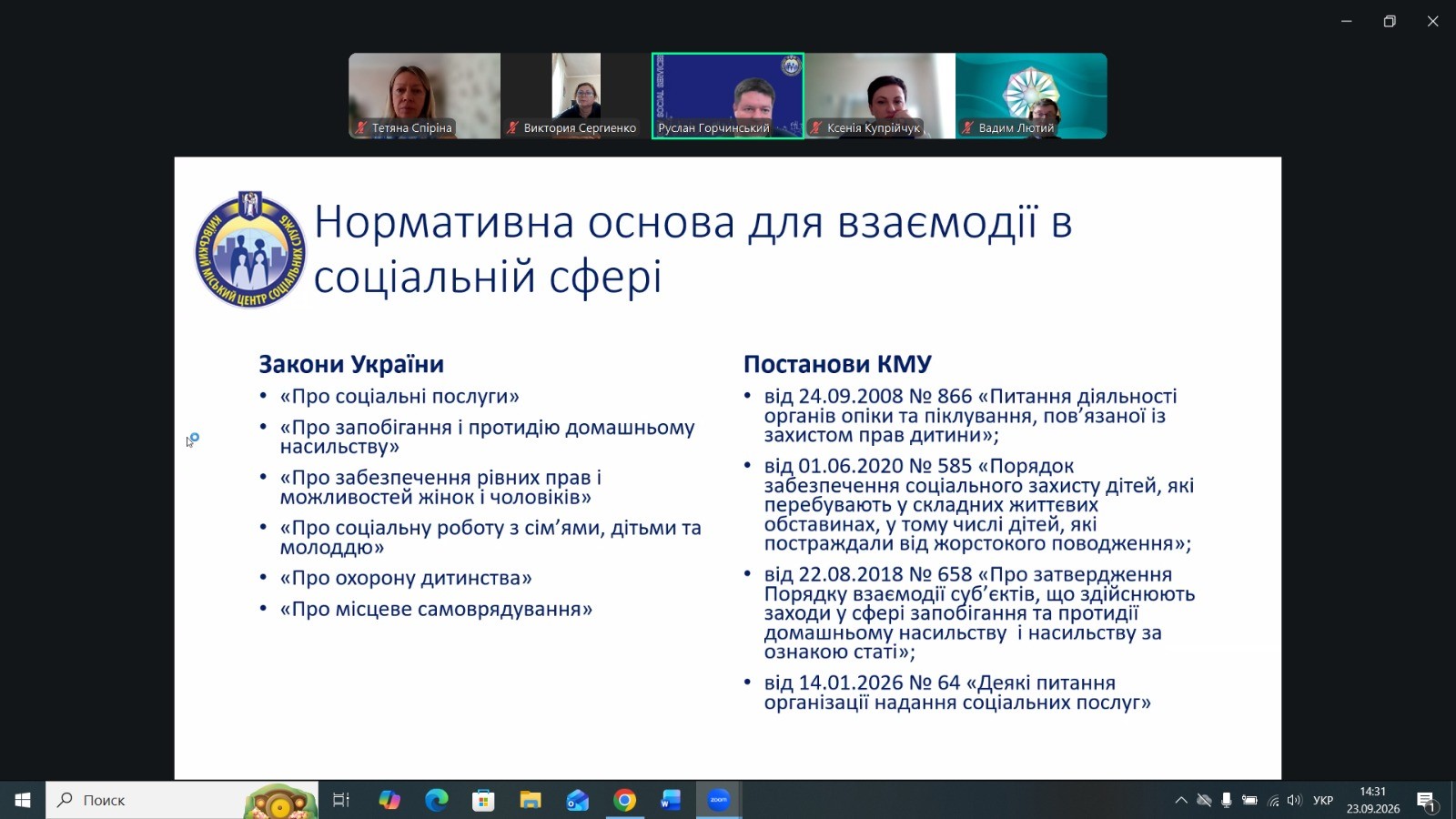This screenshot has width=1456, height=819.
Task: Select Виктория Сергиенко video thumbnail
Action: 576,96
